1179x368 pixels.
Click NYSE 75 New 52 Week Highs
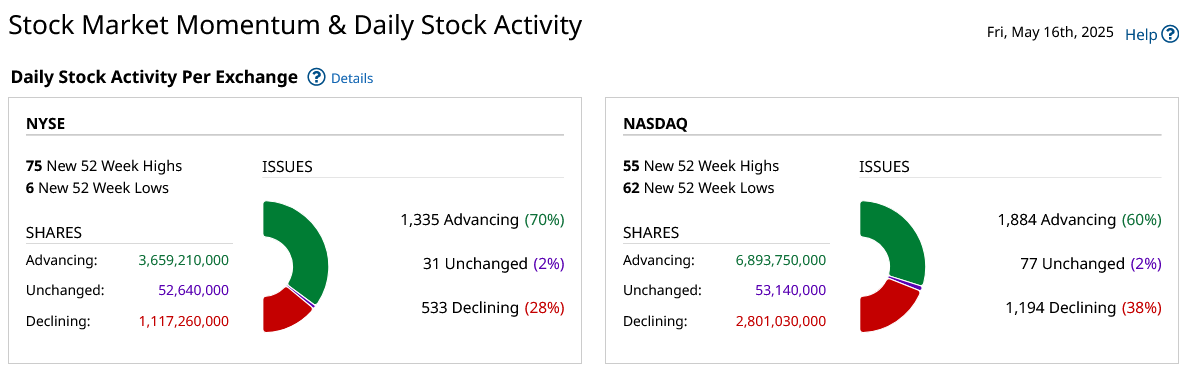point(104,166)
